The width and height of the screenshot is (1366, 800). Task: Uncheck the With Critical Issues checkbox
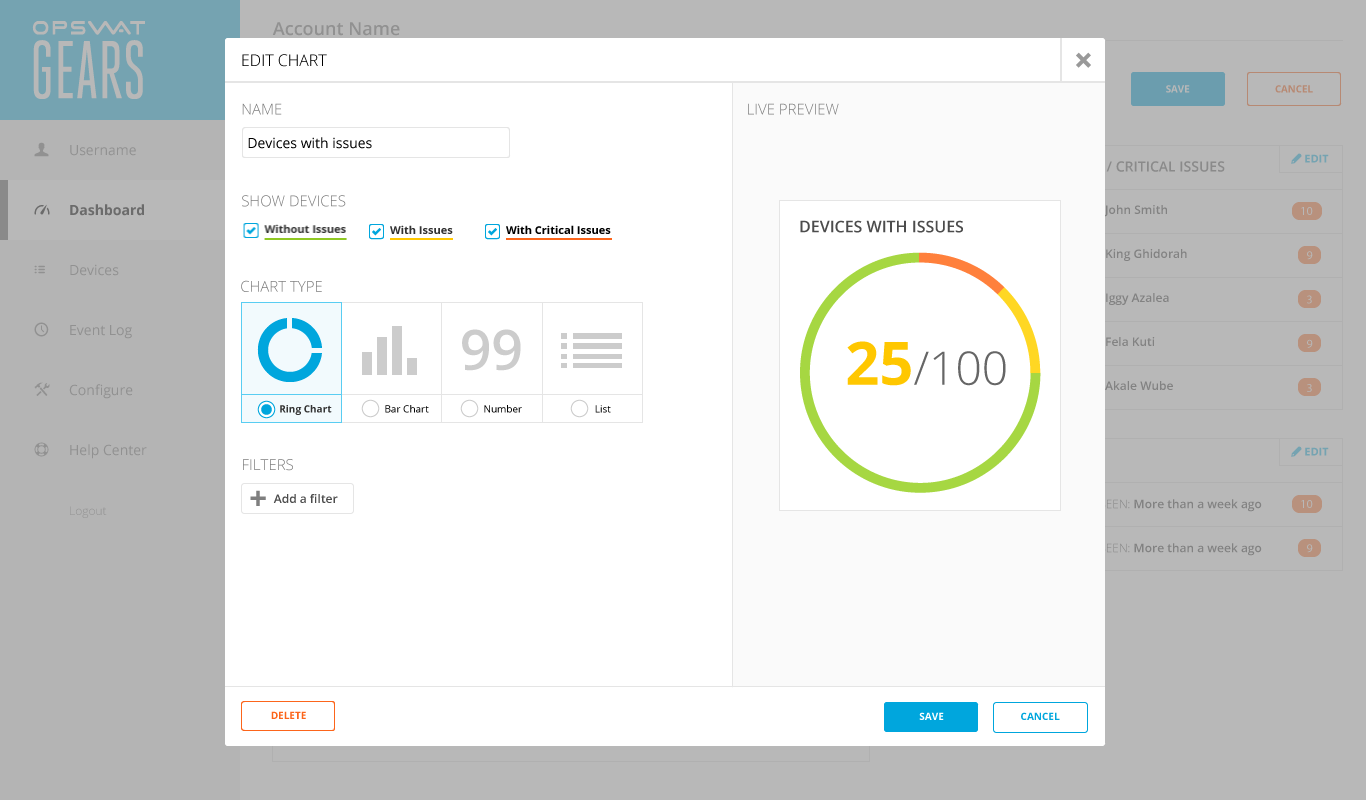pyautogui.click(x=492, y=231)
